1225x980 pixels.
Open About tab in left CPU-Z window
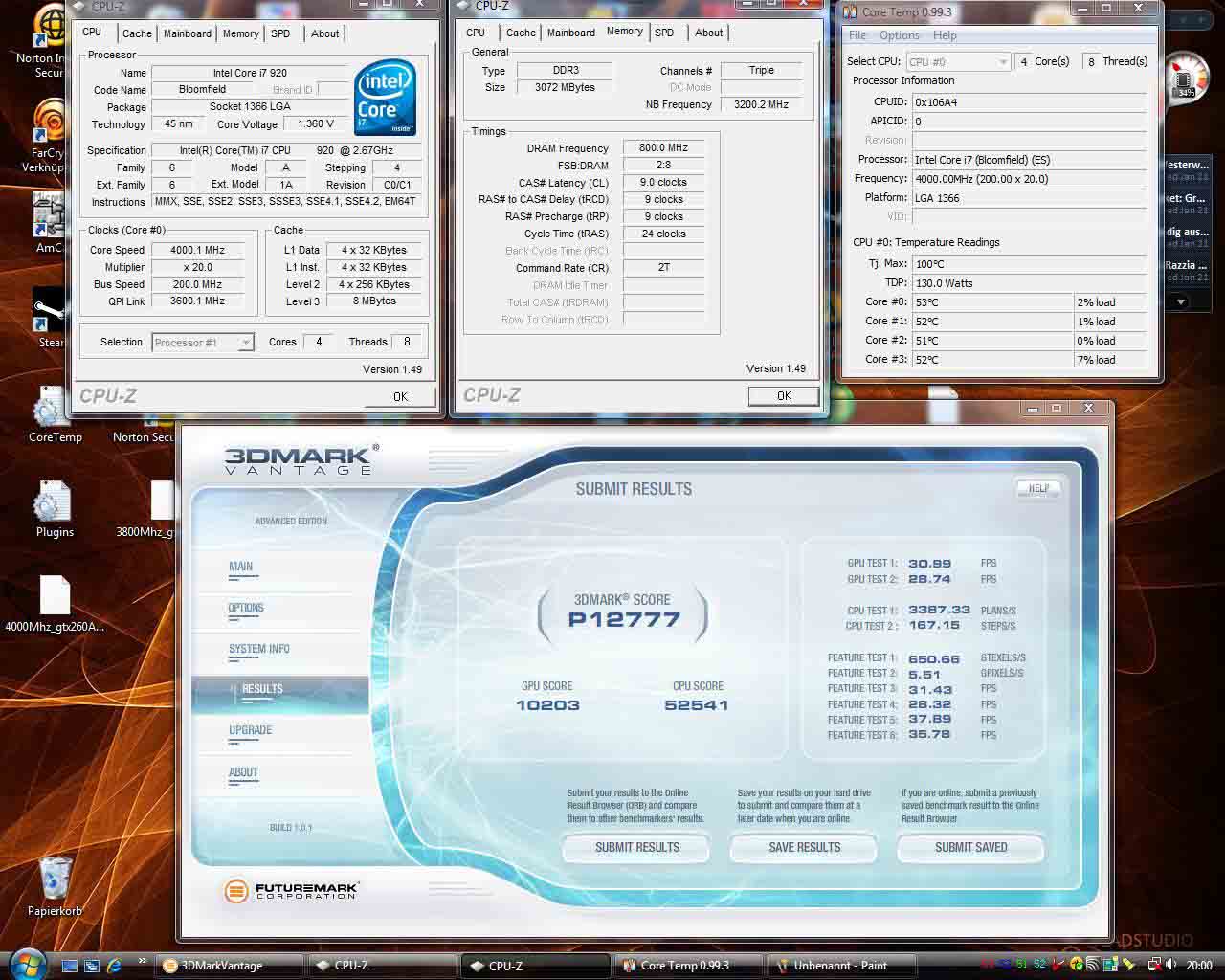[x=324, y=33]
